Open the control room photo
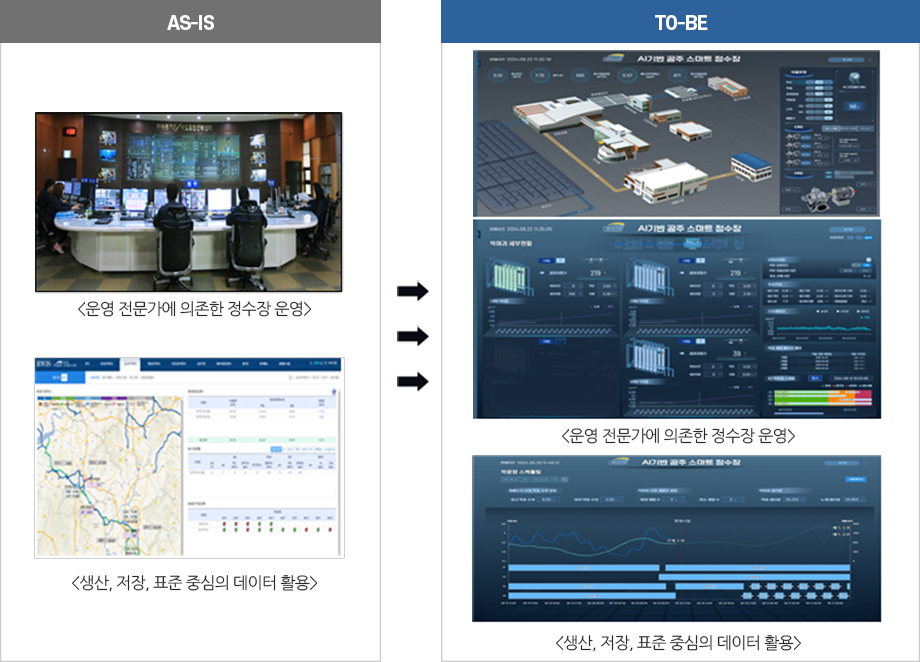Screen dimensions: 920x662 pyautogui.click(x=189, y=201)
